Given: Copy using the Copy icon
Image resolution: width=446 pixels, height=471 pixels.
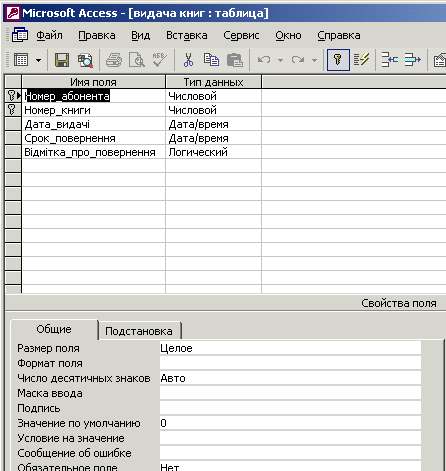Looking at the screenshot, I should tap(211, 60).
